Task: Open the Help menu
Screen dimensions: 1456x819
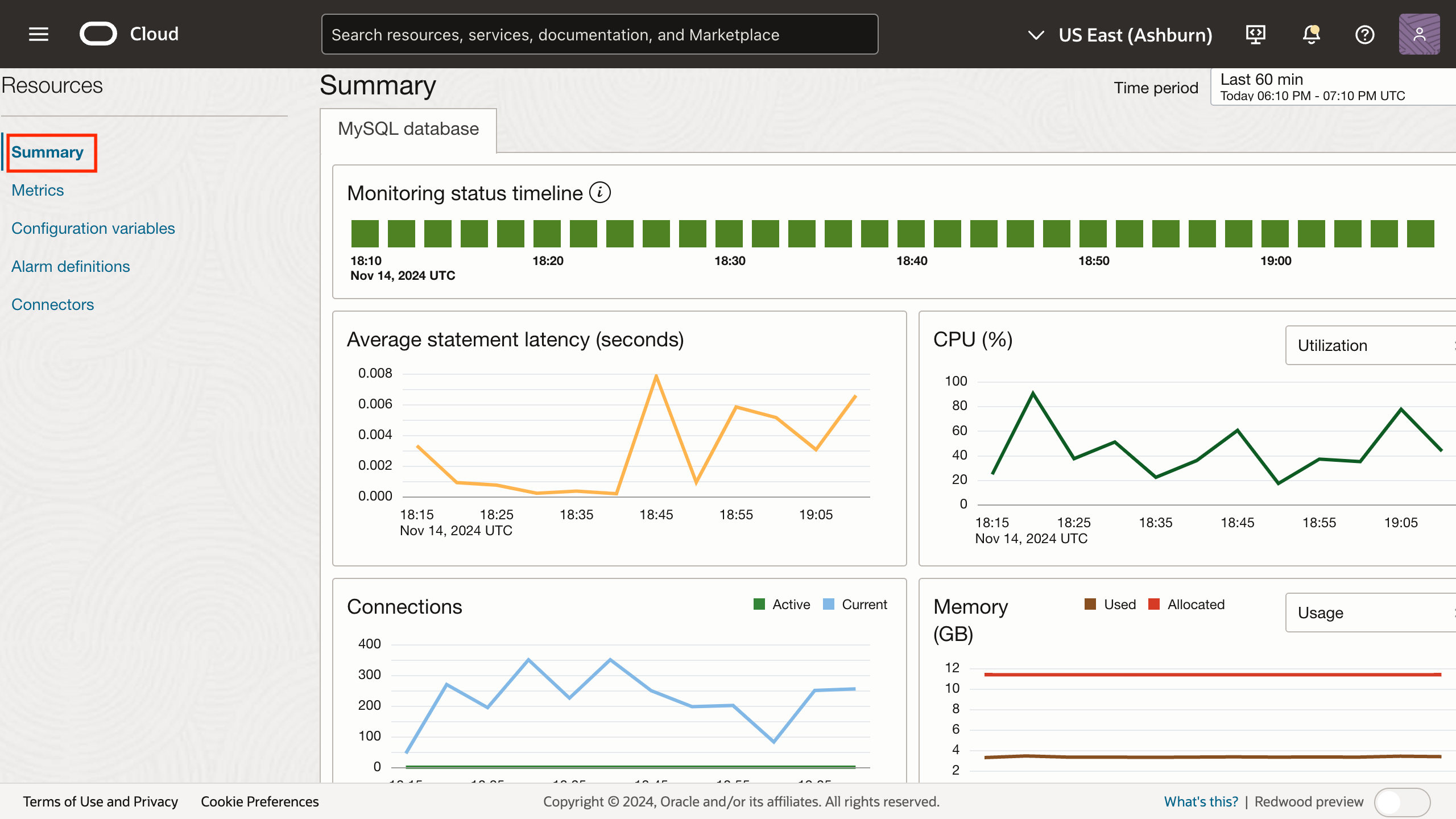Action: (x=1365, y=34)
